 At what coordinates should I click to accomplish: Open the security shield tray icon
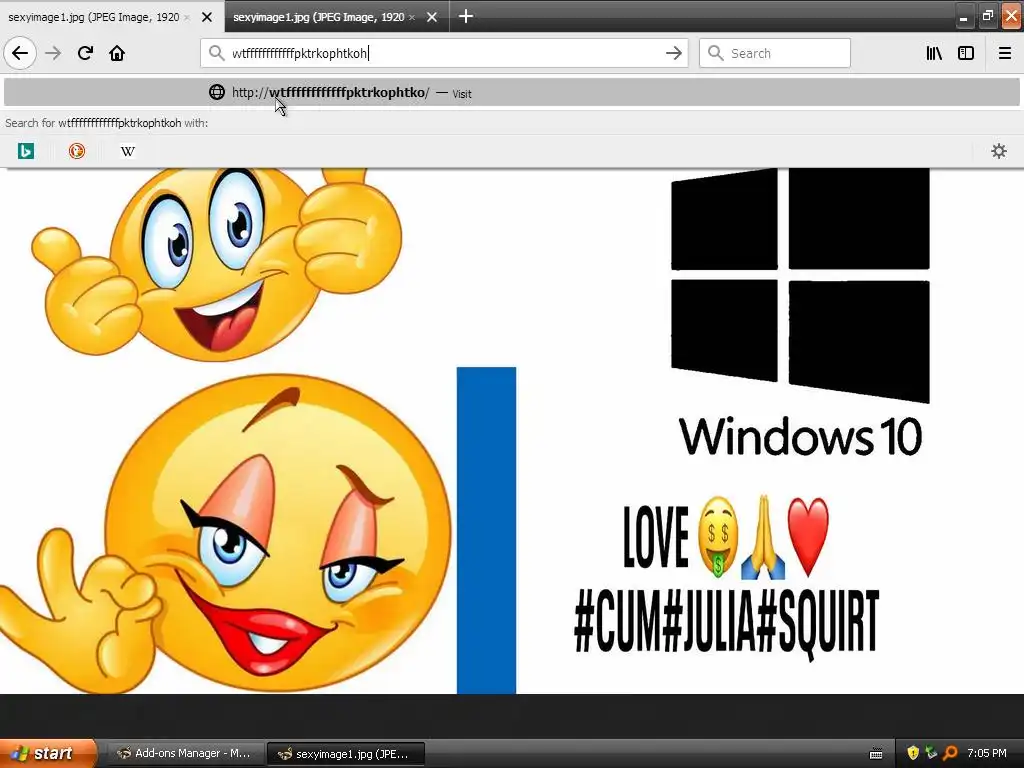(913, 753)
